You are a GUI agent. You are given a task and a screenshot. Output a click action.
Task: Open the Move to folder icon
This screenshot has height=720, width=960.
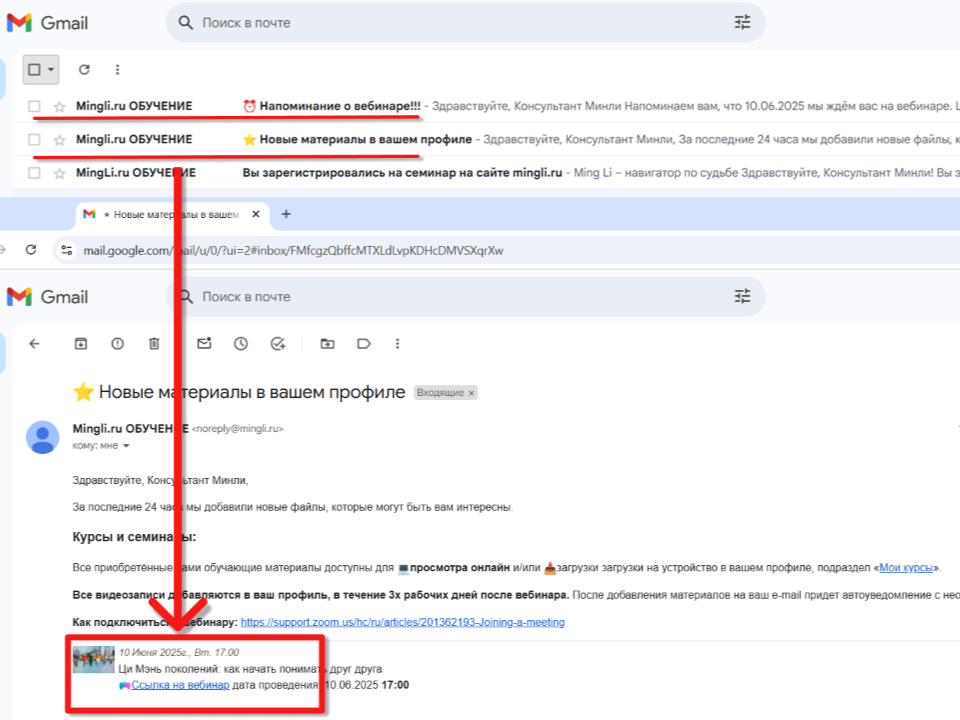(327, 344)
